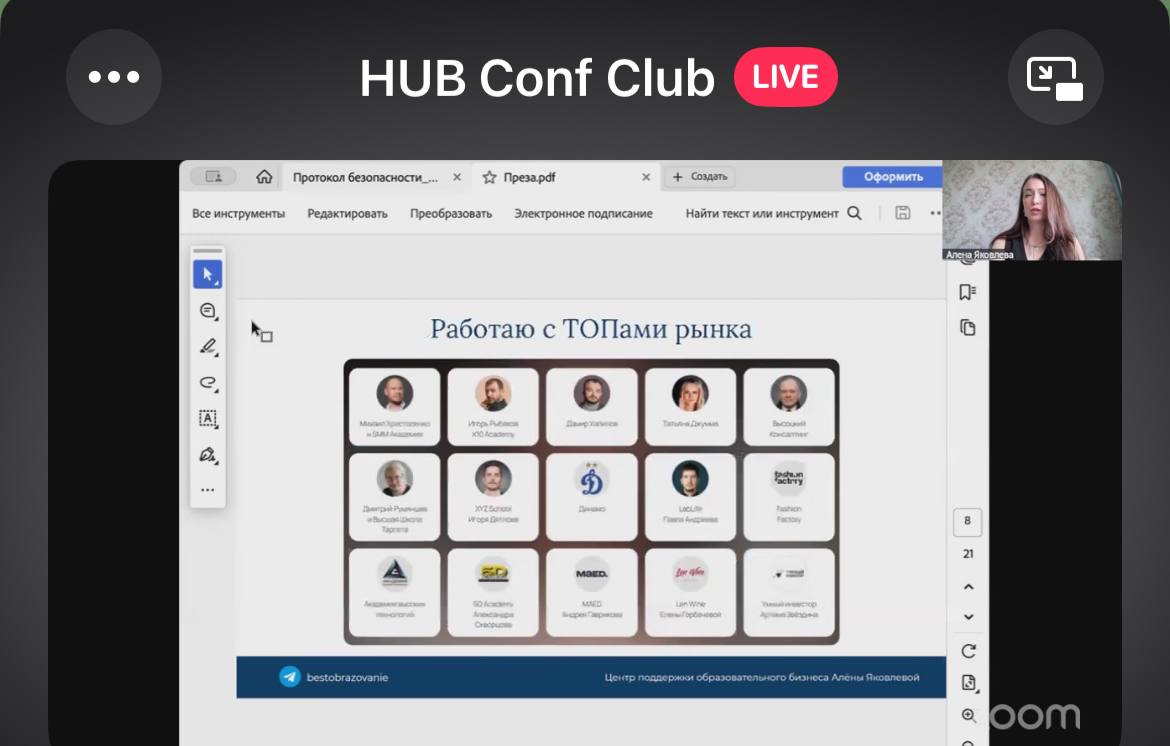
Task: Click the bestobrazovanie footer text
Action: click(x=347, y=677)
